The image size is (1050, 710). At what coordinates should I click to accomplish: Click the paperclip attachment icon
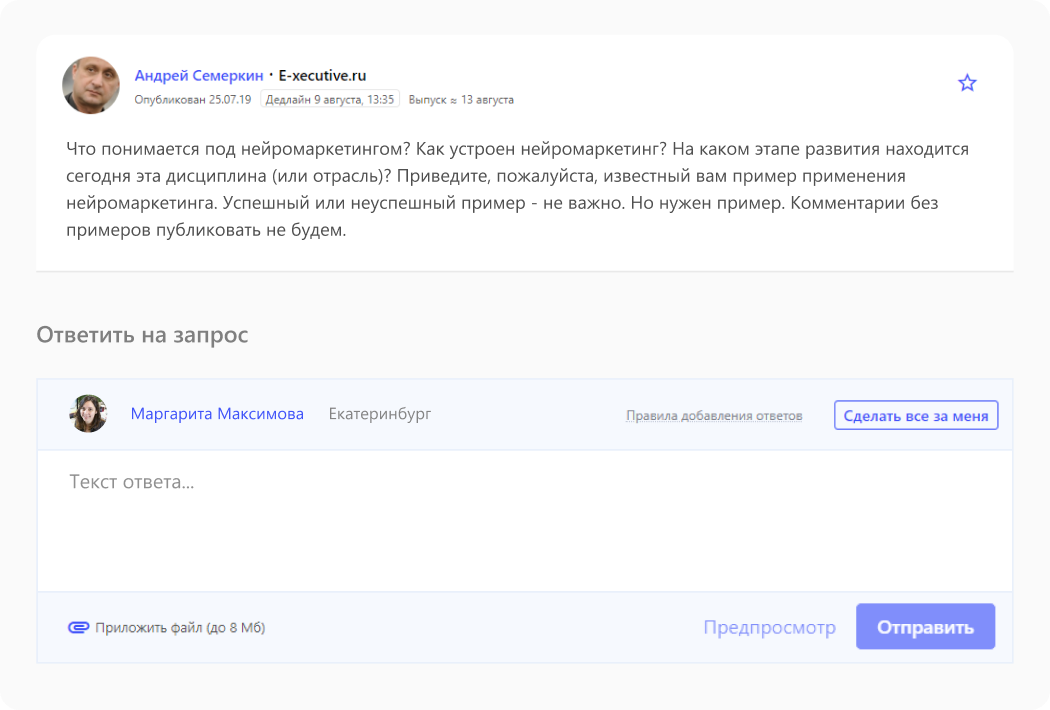(78, 628)
